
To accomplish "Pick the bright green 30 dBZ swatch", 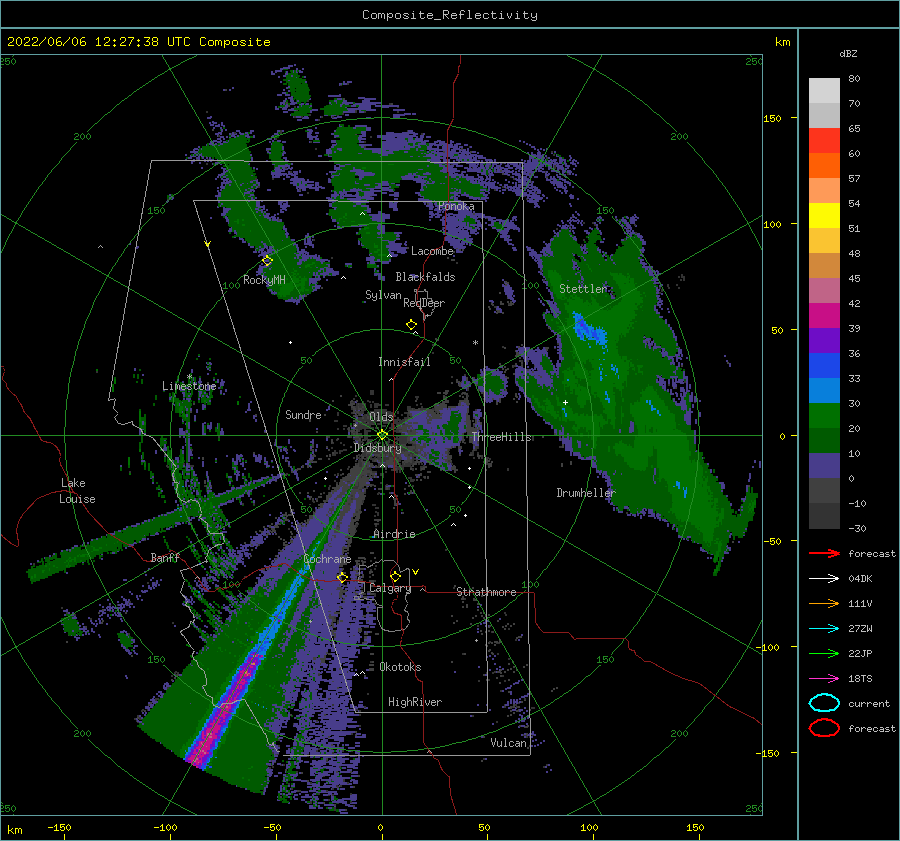I will (824, 415).
